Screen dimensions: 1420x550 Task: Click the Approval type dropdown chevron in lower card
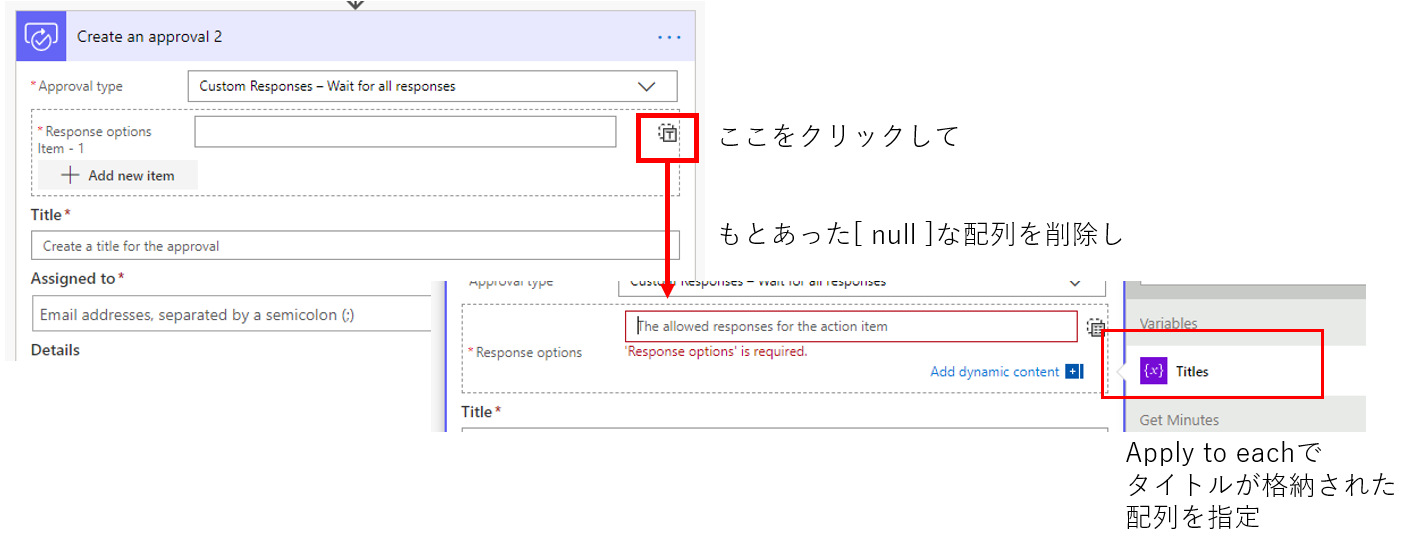1075,283
